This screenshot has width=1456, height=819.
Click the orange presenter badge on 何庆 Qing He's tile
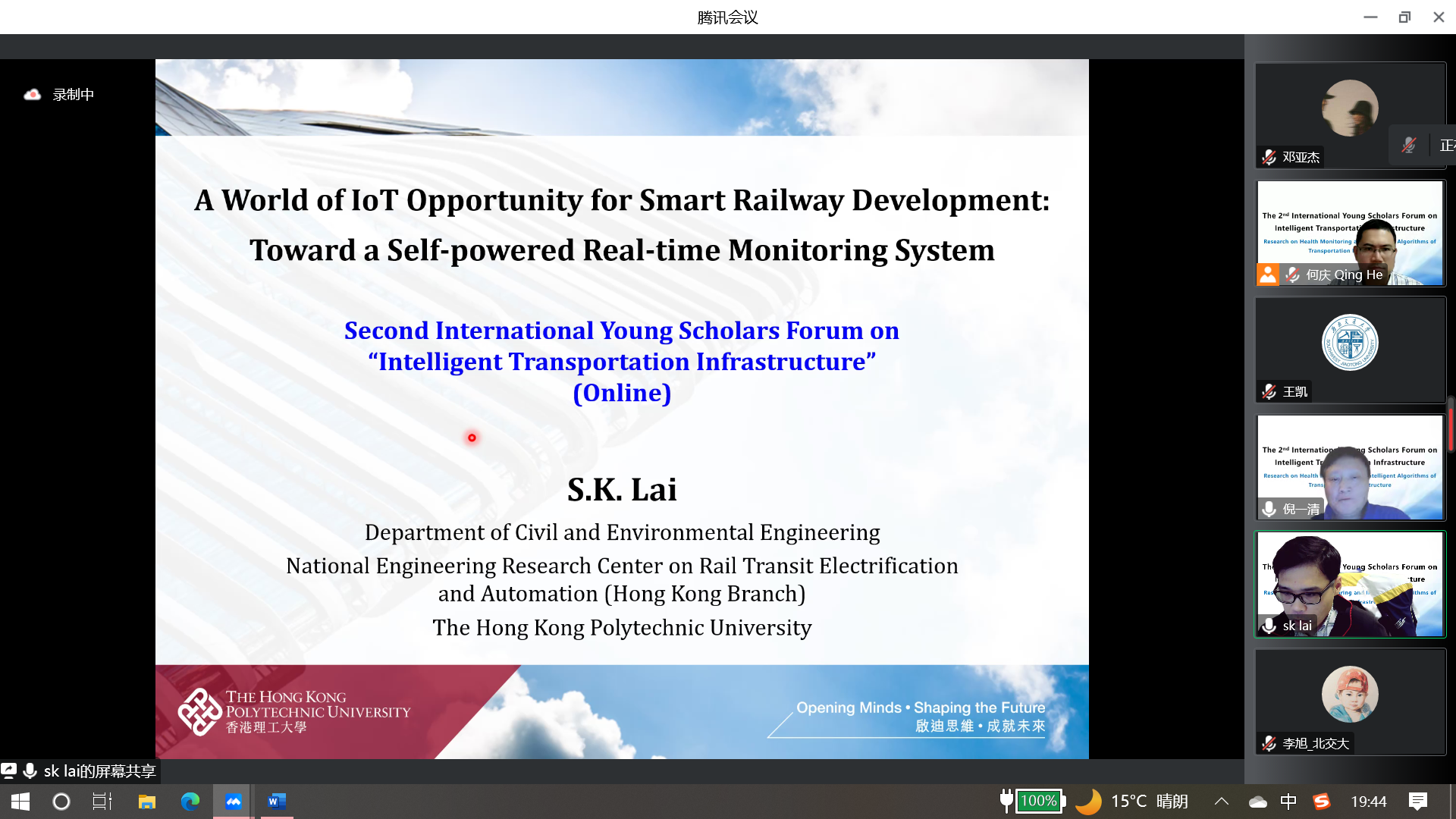coord(1268,275)
